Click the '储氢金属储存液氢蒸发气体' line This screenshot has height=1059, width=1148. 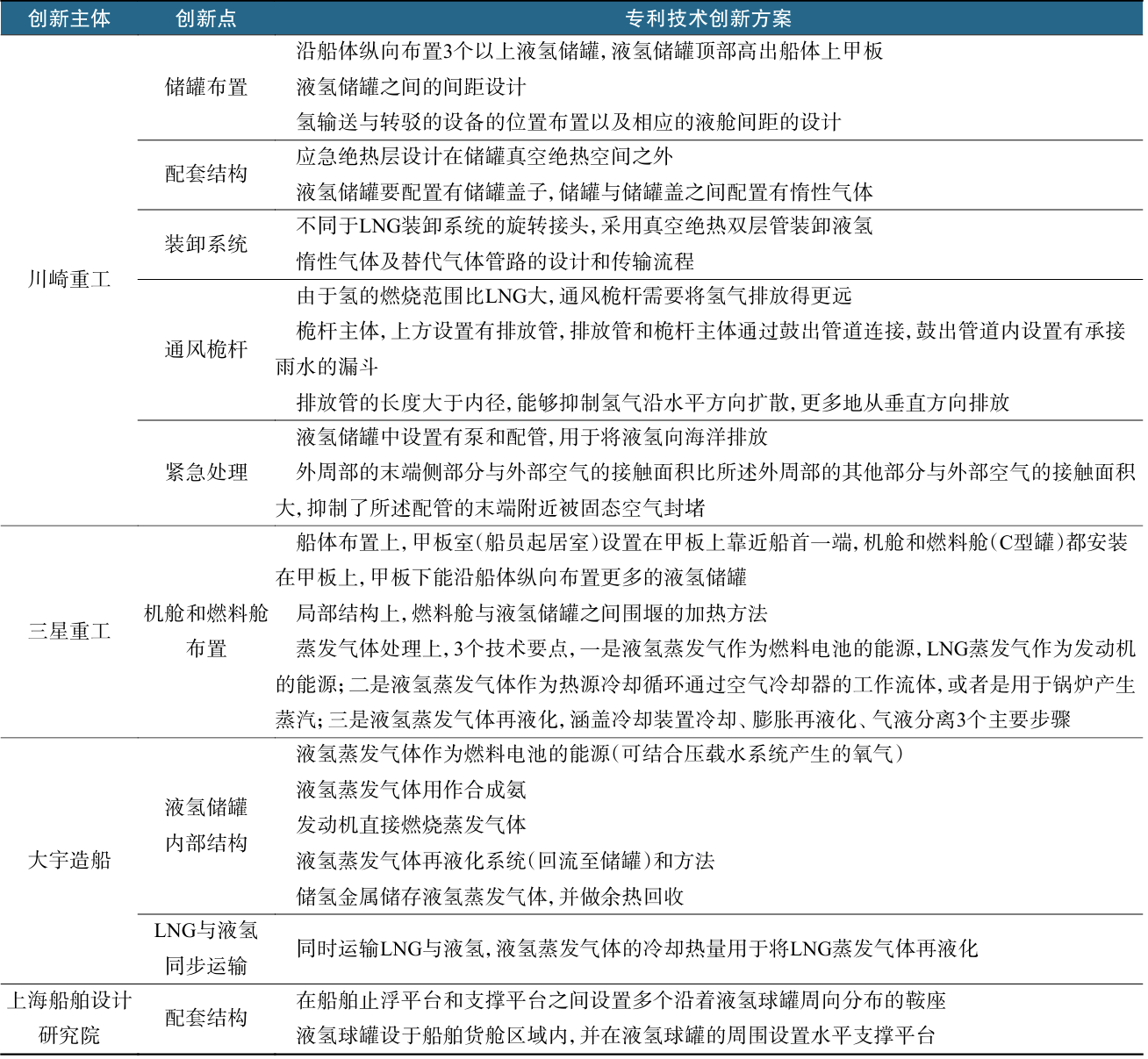pyautogui.click(x=490, y=896)
